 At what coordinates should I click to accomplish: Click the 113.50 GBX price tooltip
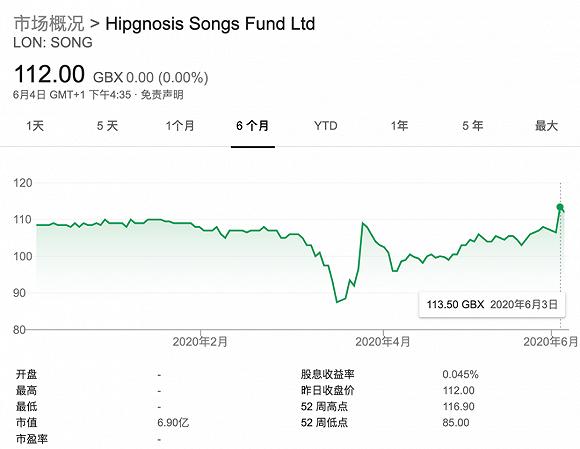tap(492, 304)
